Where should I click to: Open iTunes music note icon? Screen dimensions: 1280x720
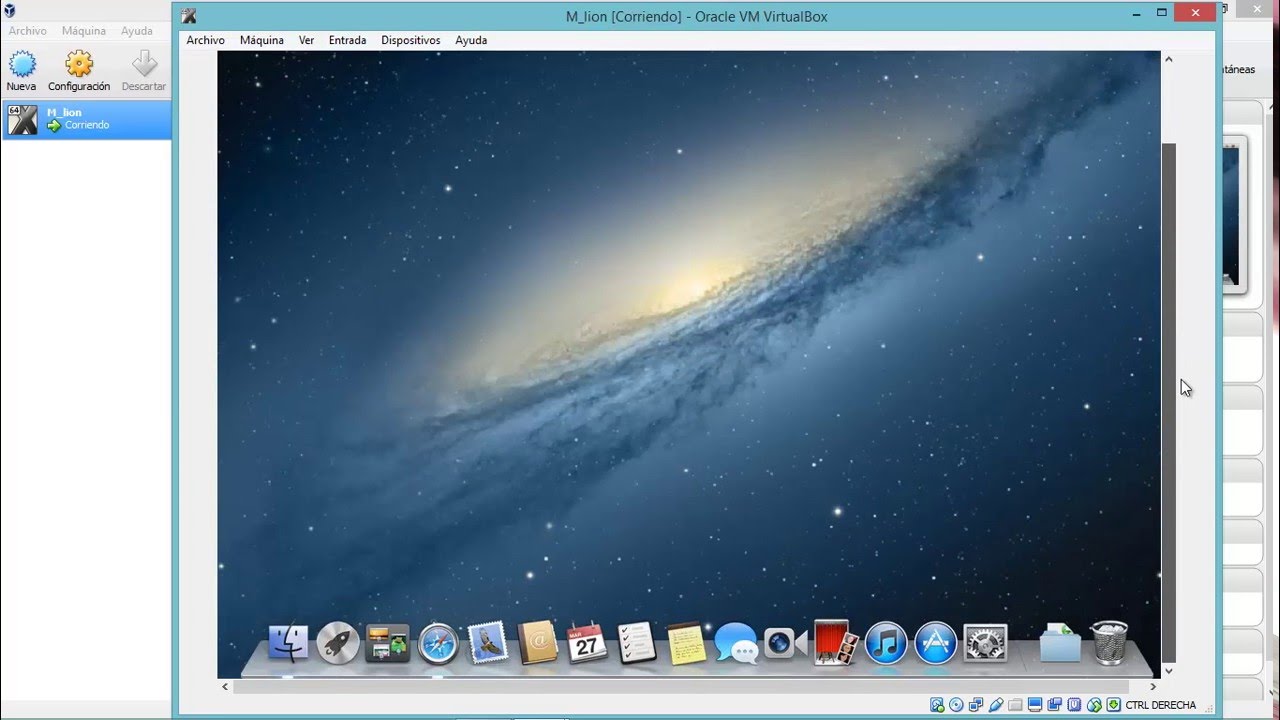[886, 643]
